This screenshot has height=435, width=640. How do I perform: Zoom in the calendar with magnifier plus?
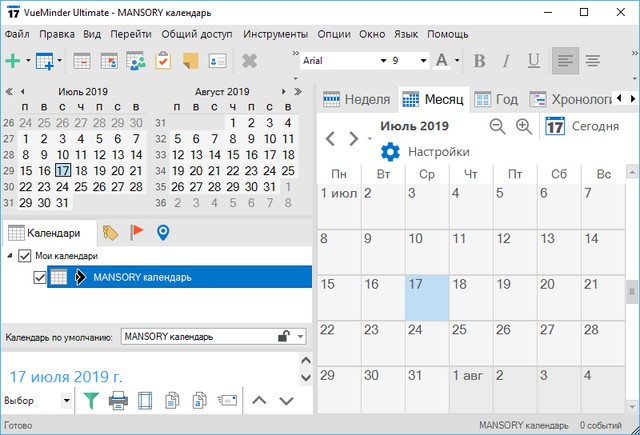[523, 127]
